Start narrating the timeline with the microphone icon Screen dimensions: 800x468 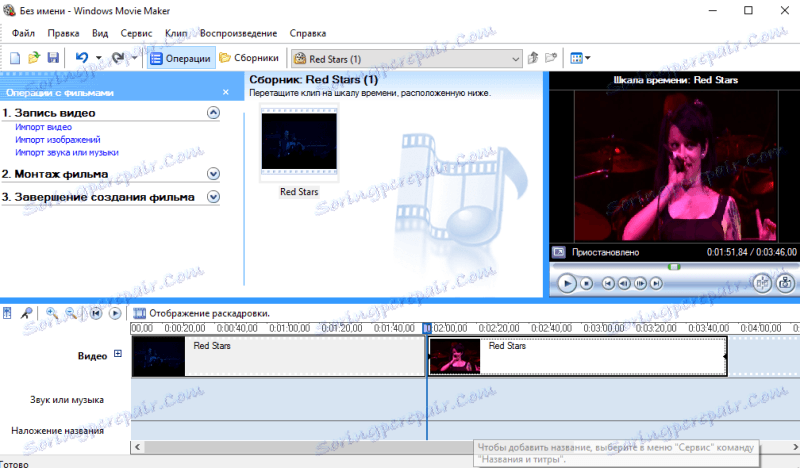(x=26, y=313)
